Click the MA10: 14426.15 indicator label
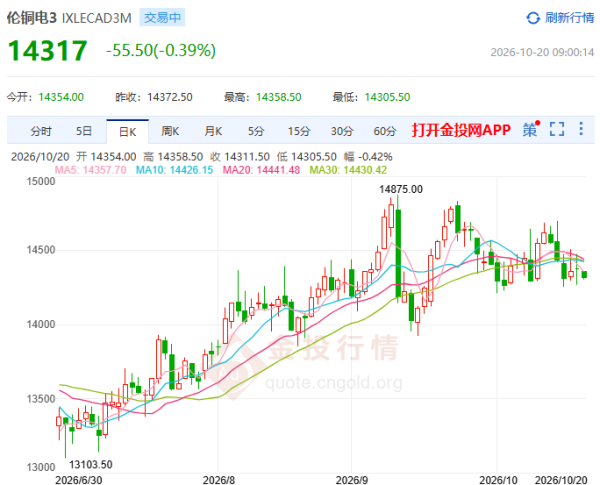 (x=174, y=170)
